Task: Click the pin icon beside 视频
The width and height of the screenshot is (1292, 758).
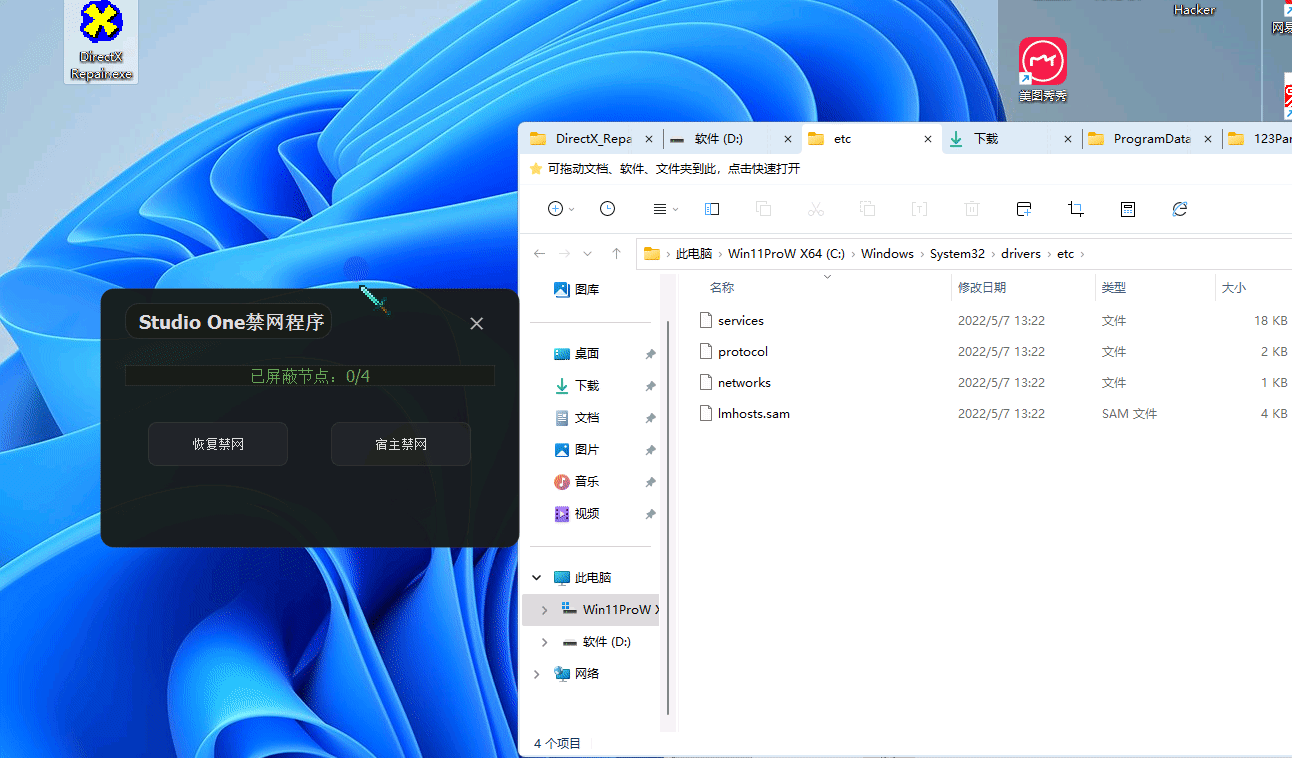Action: click(650, 514)
